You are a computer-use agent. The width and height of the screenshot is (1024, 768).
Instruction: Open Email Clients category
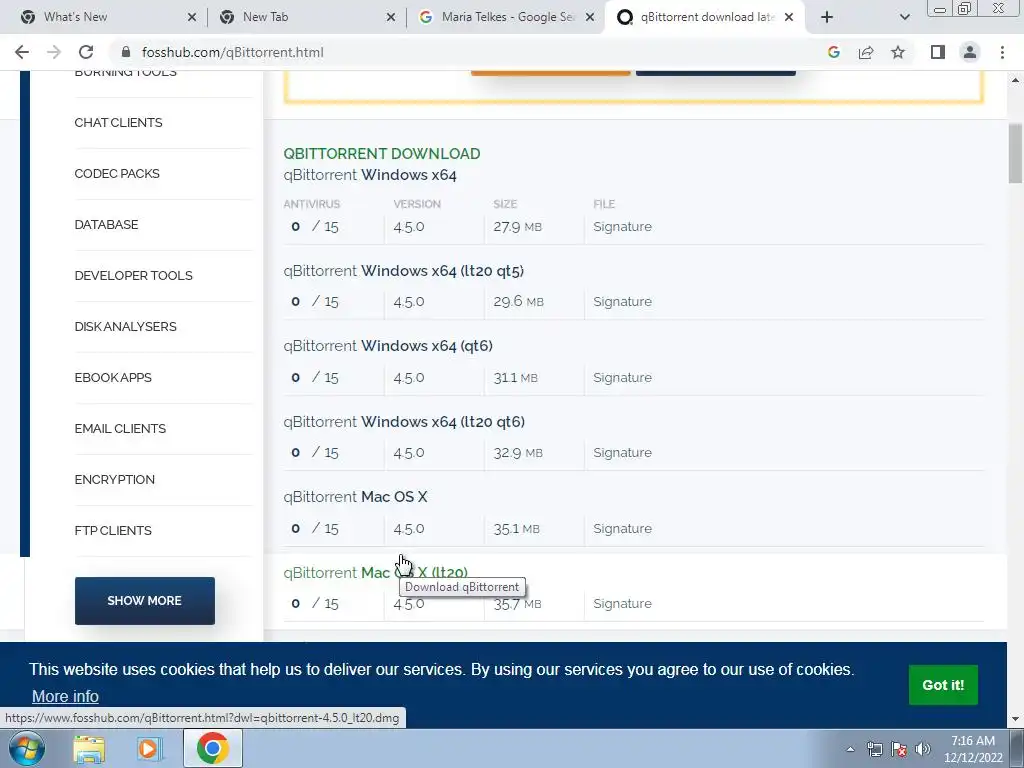coord(120,428)
